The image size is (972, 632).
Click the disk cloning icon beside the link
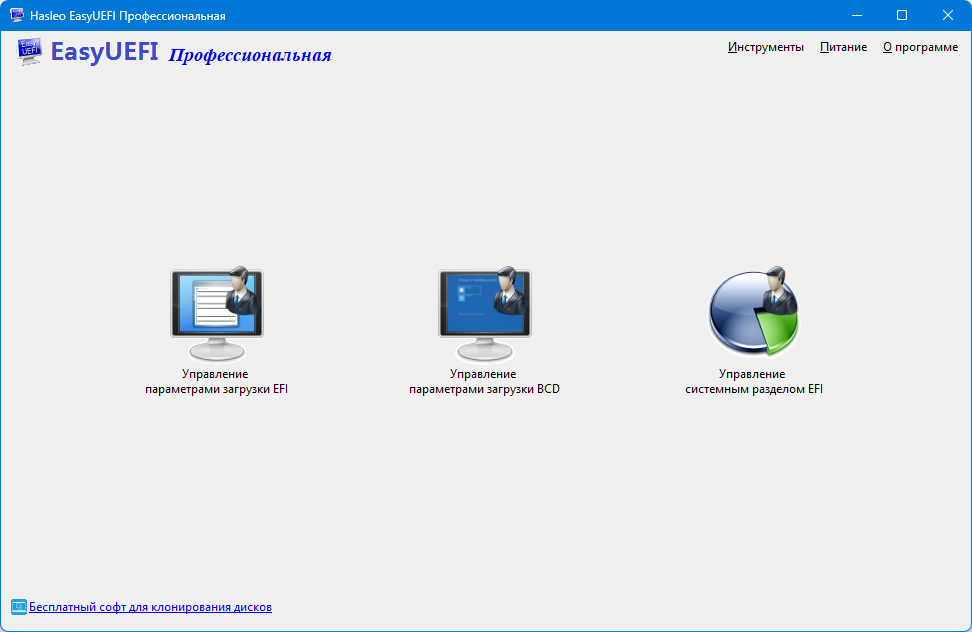point(19,607)
